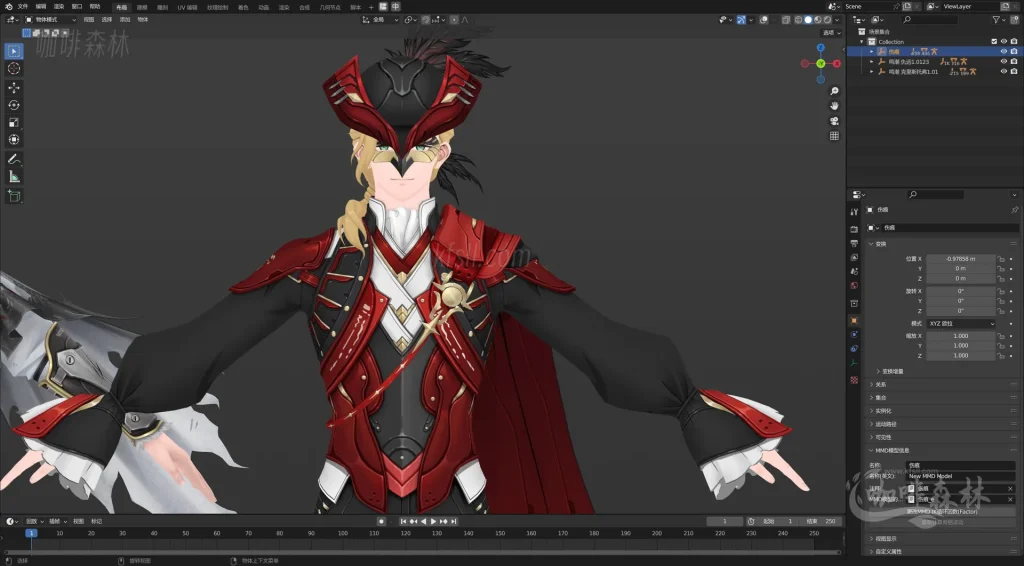The width and height of the screenshot is (1024, 566).
Task: Jump to the timeline end frame button
Action: click(x=453, y=522)
